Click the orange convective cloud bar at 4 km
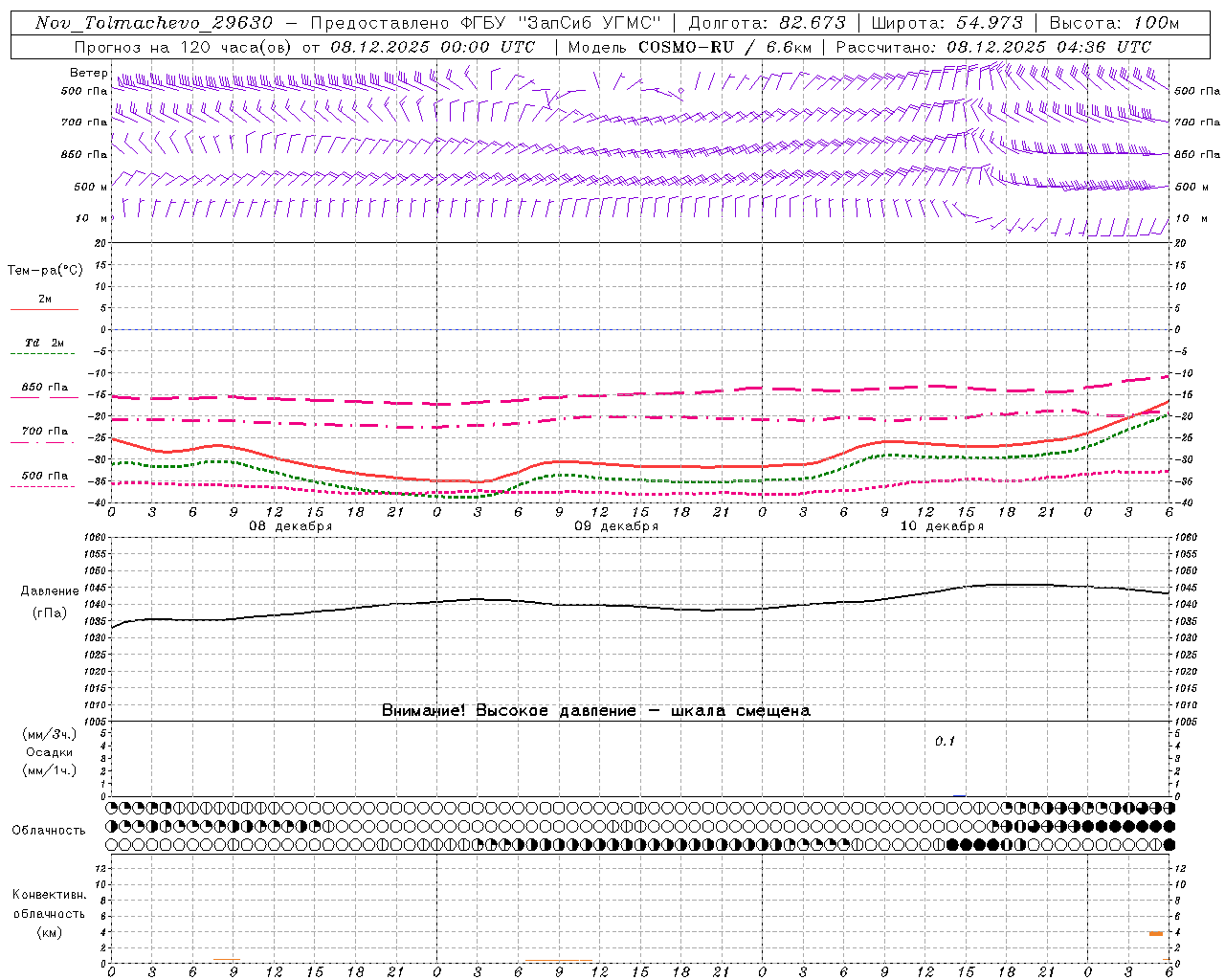 1156,933
